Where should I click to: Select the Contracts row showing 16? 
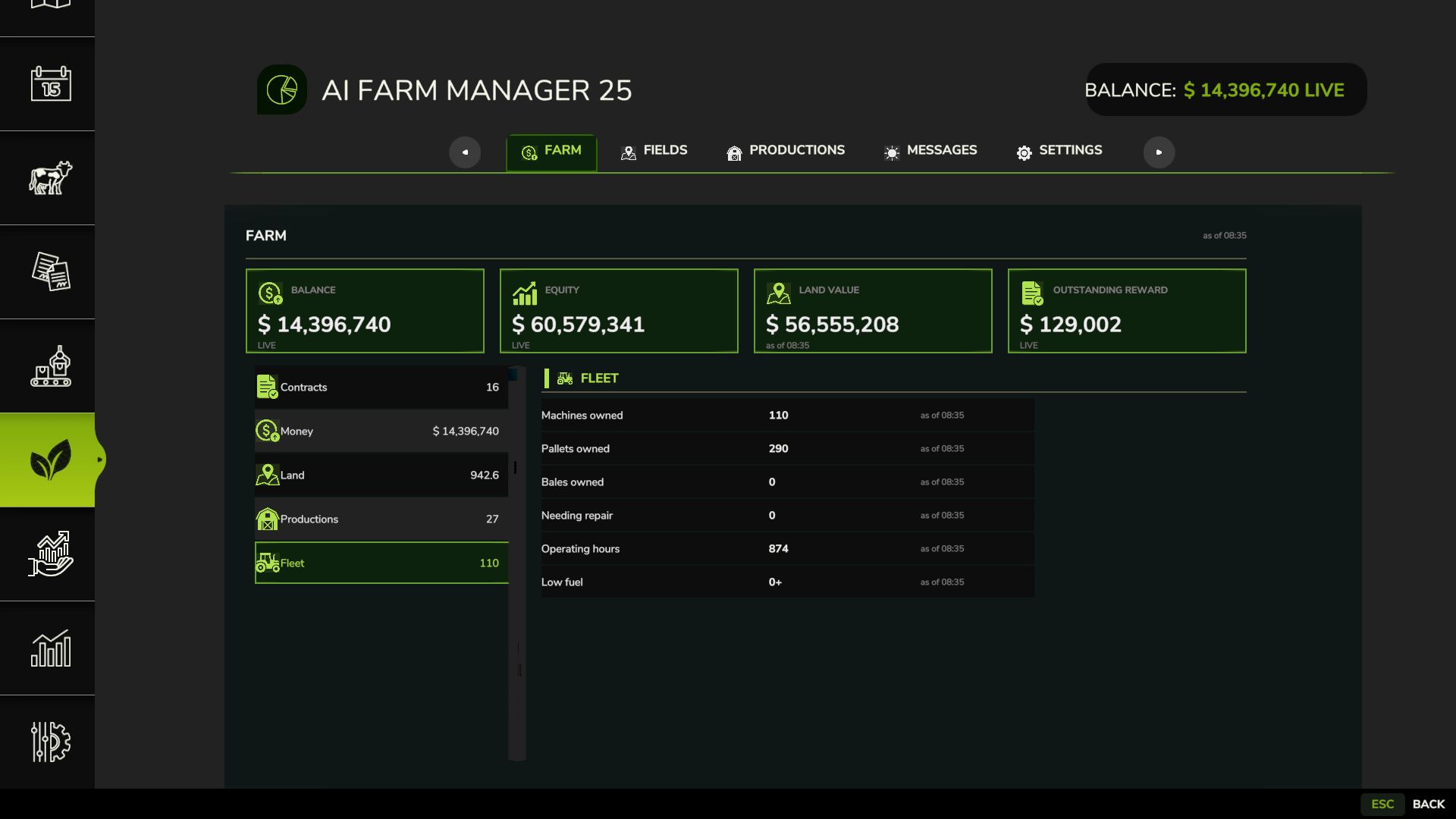pyautogui.click(x=381, y=388)
